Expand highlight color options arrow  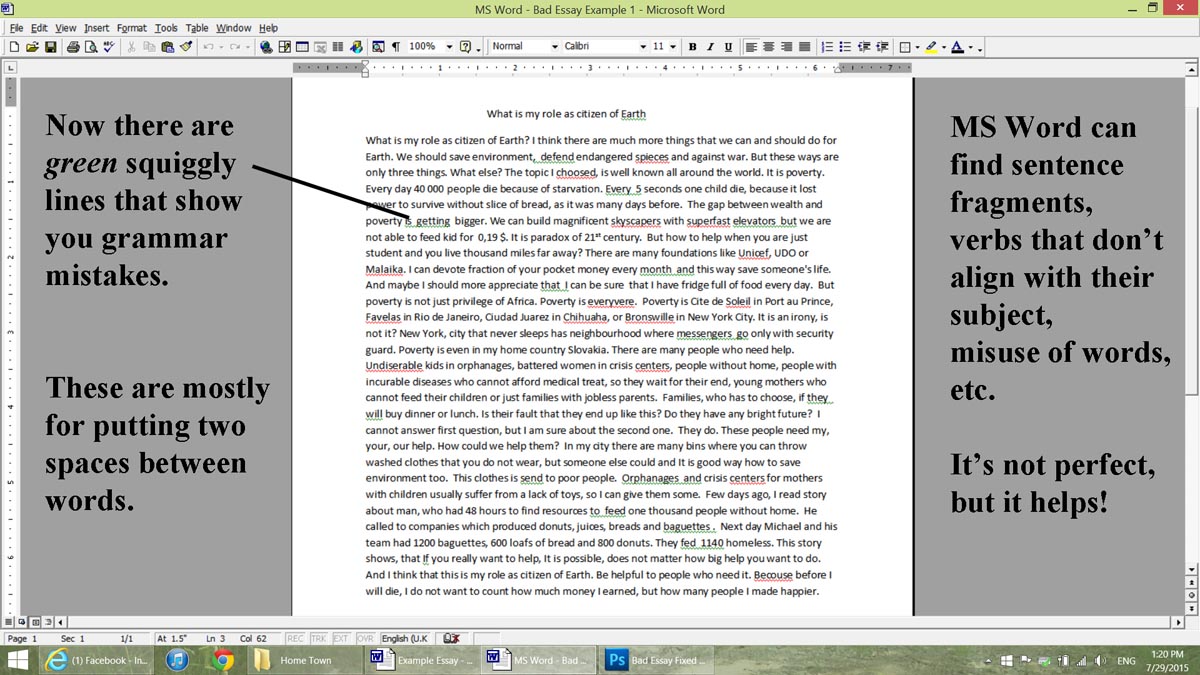pyautogui.click(x=943, y=47)
